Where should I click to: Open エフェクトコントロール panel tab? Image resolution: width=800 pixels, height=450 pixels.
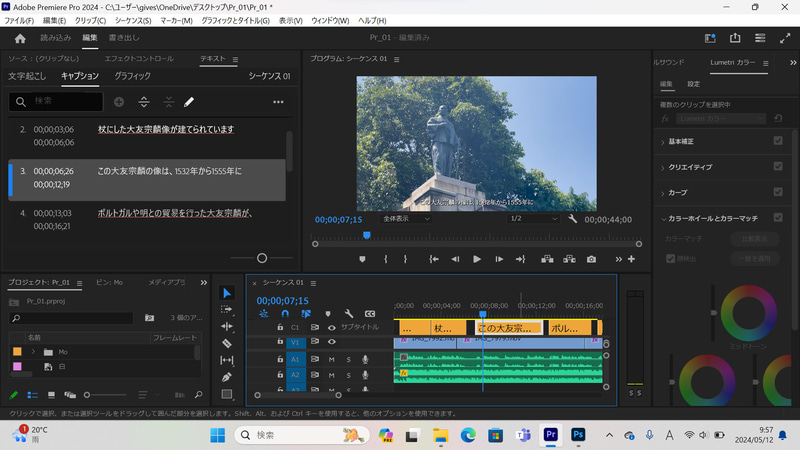coord(139,59)
